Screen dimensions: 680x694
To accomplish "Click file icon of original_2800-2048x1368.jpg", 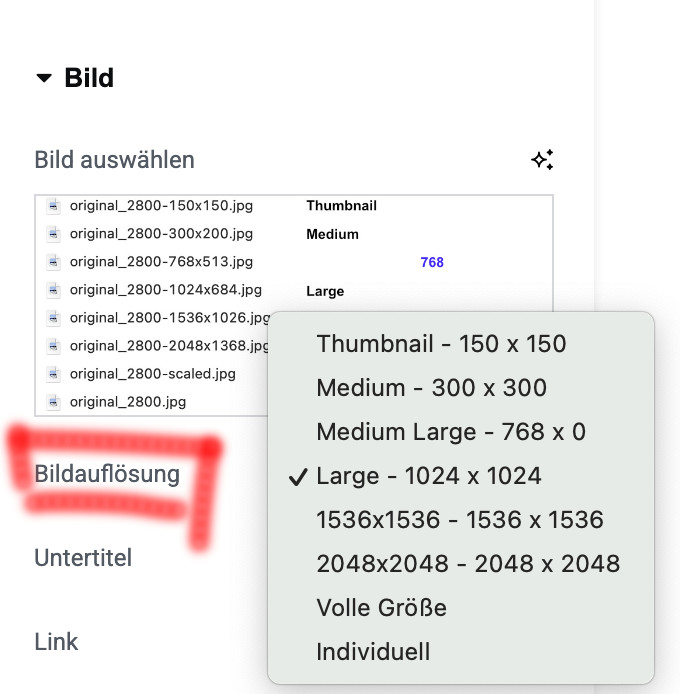I will tap(54, 346).
